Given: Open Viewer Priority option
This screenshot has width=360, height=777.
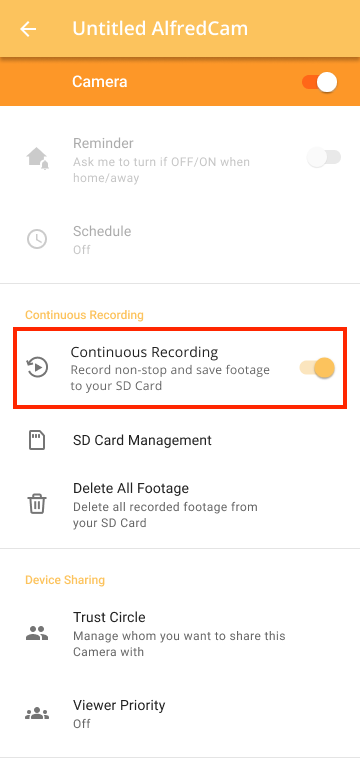Looking at the screenshot, I should tap(180, 714).
